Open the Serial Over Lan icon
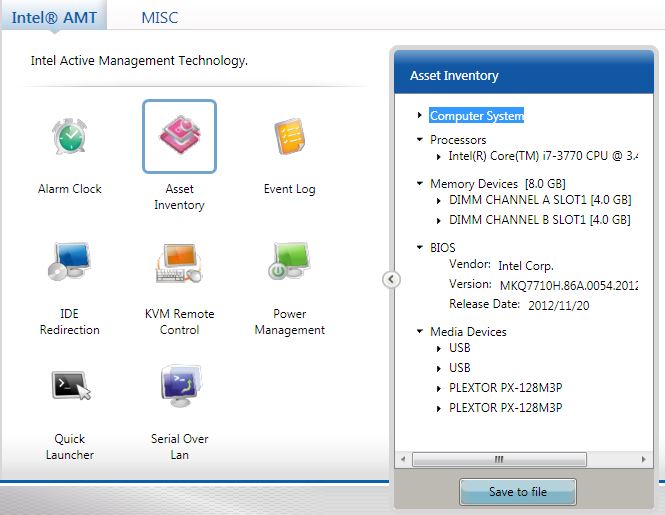 click(x=180, y=385)
